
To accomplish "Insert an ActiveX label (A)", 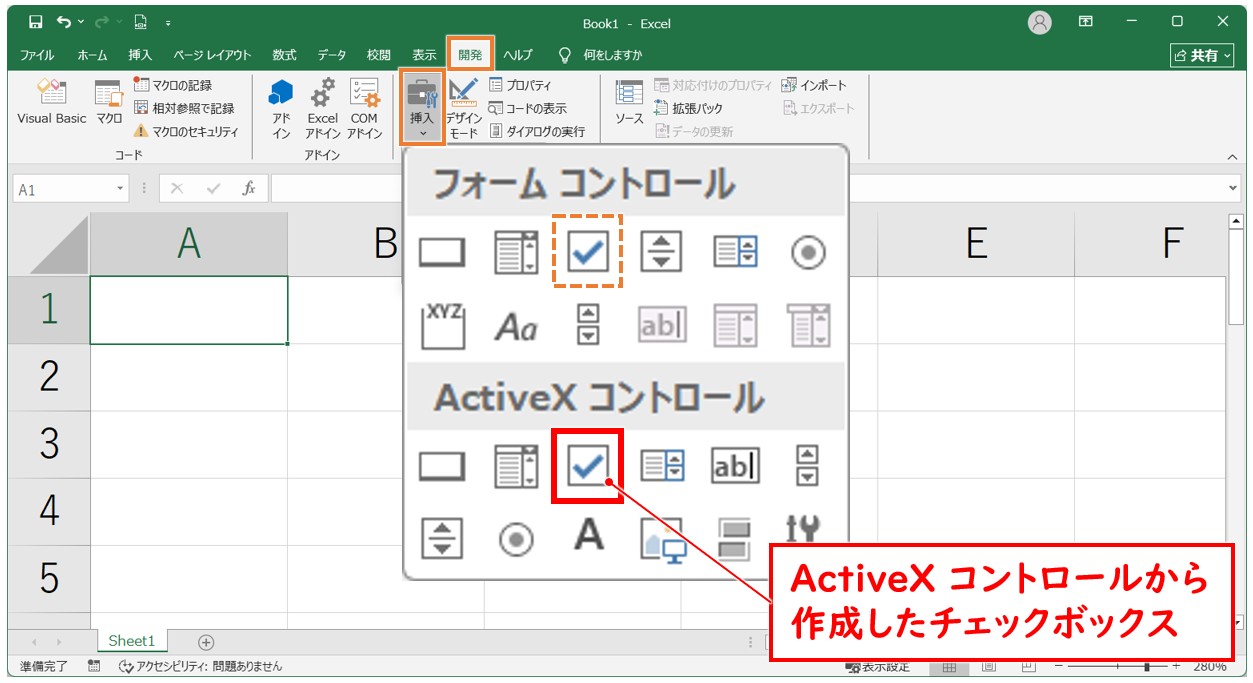I will pyautogui.click(x=588, y=536).
